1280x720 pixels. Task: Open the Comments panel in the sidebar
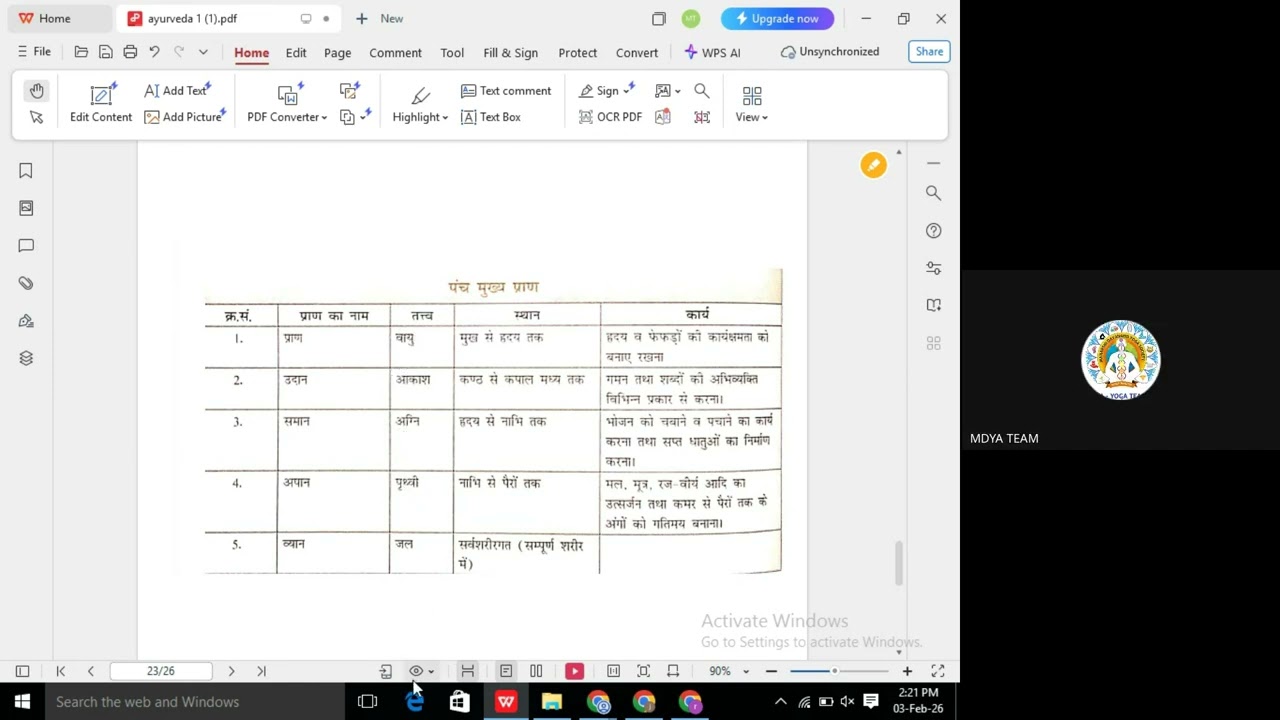(26, 246)
